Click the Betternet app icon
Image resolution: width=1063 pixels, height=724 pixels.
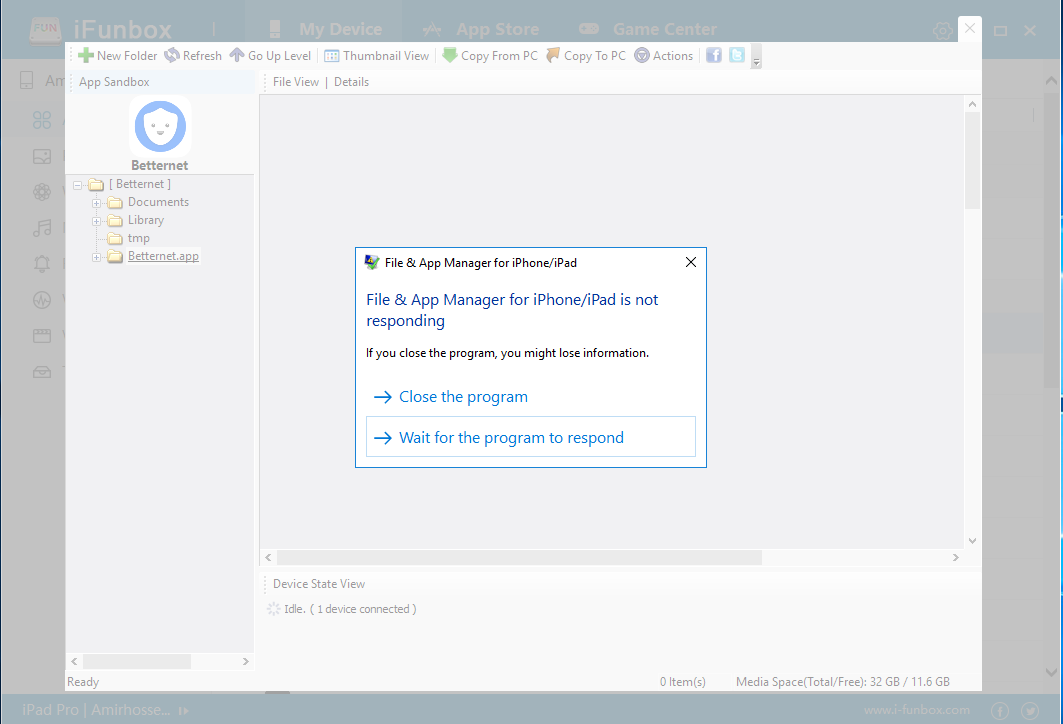[x=160, y=127]
